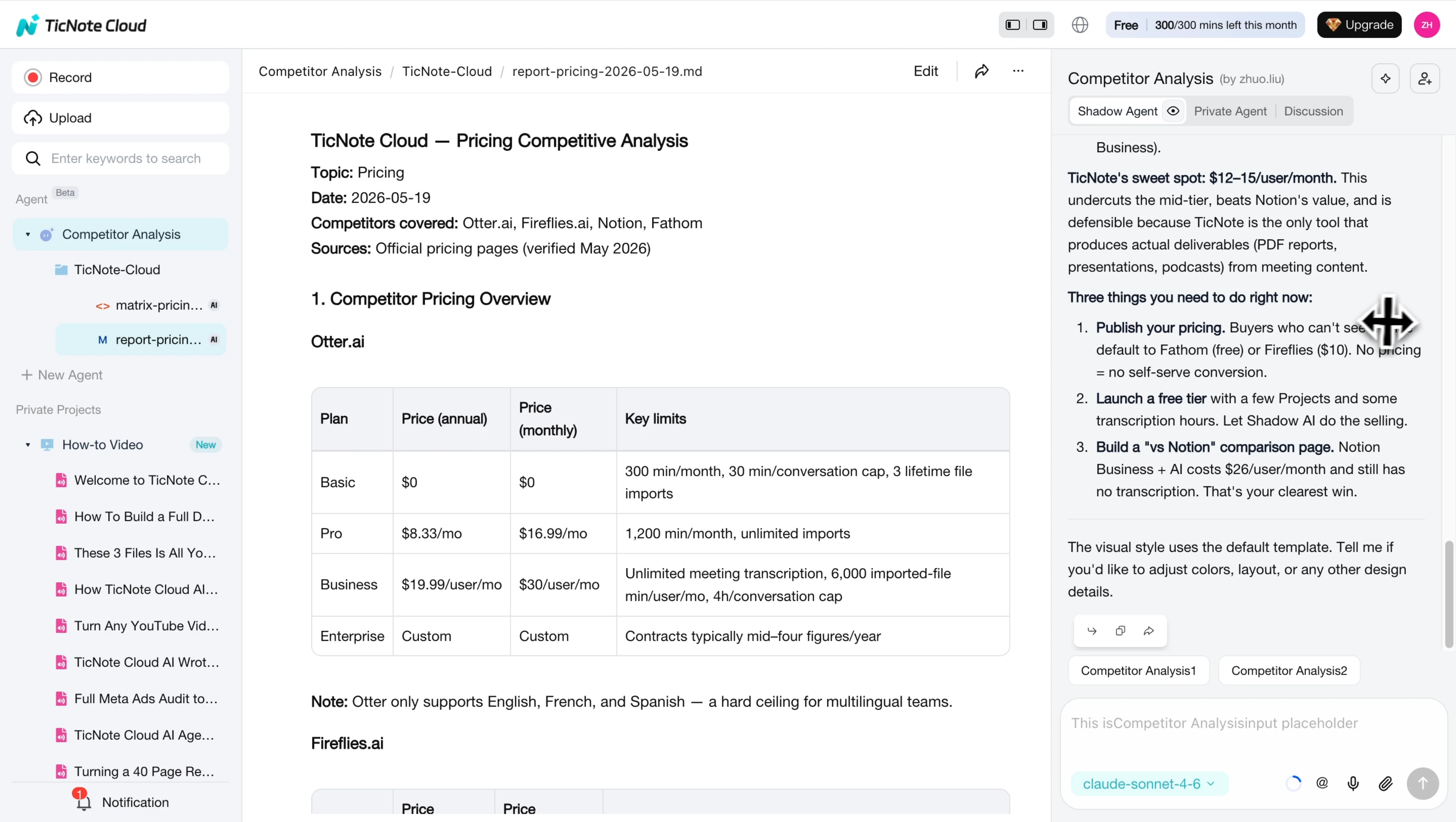Open the Full Meta Ads Audit file
The height and width of the screenshot is (822, 1456).
coord(139,699)
